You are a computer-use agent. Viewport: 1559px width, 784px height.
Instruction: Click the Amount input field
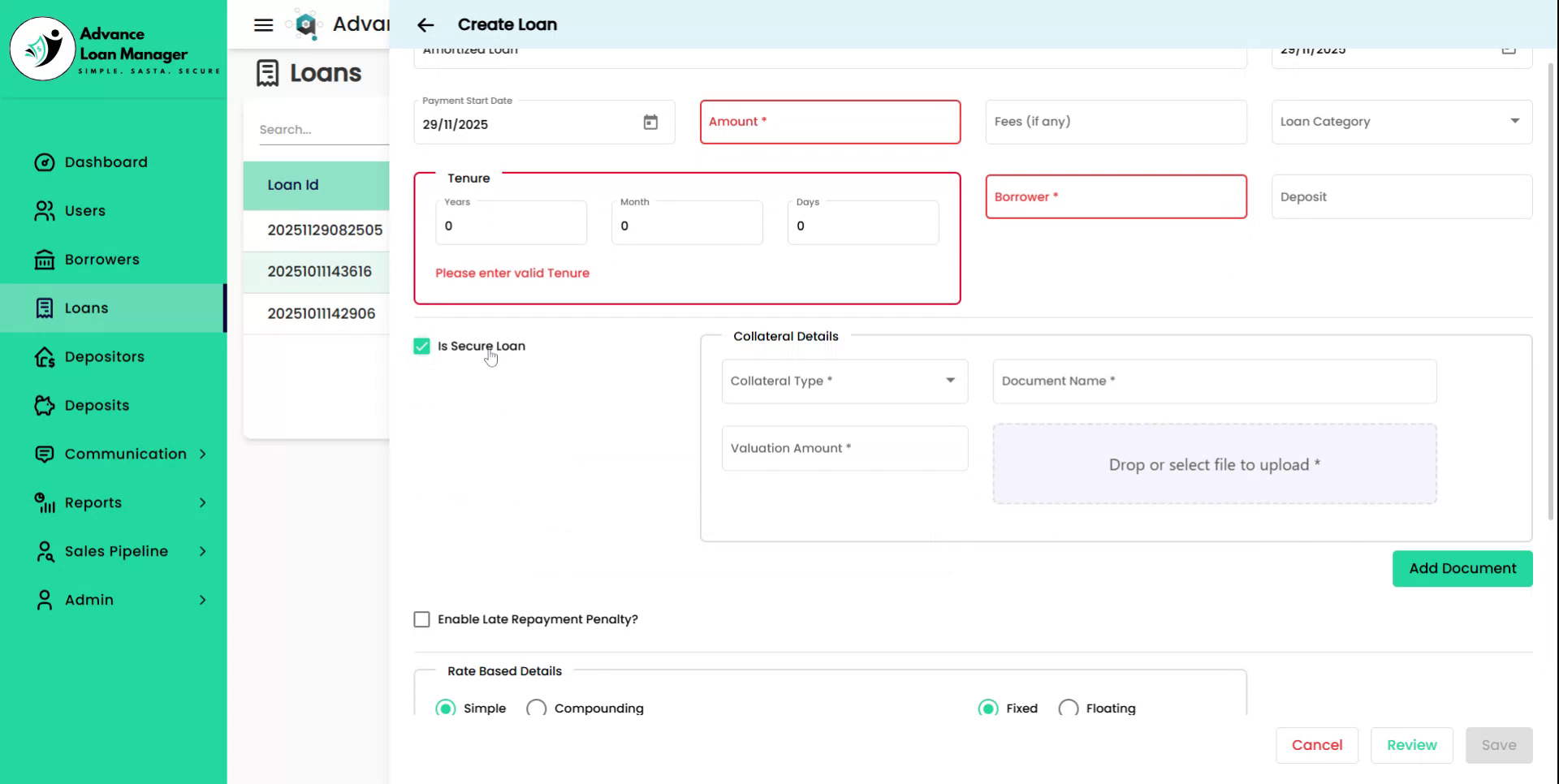830,123
